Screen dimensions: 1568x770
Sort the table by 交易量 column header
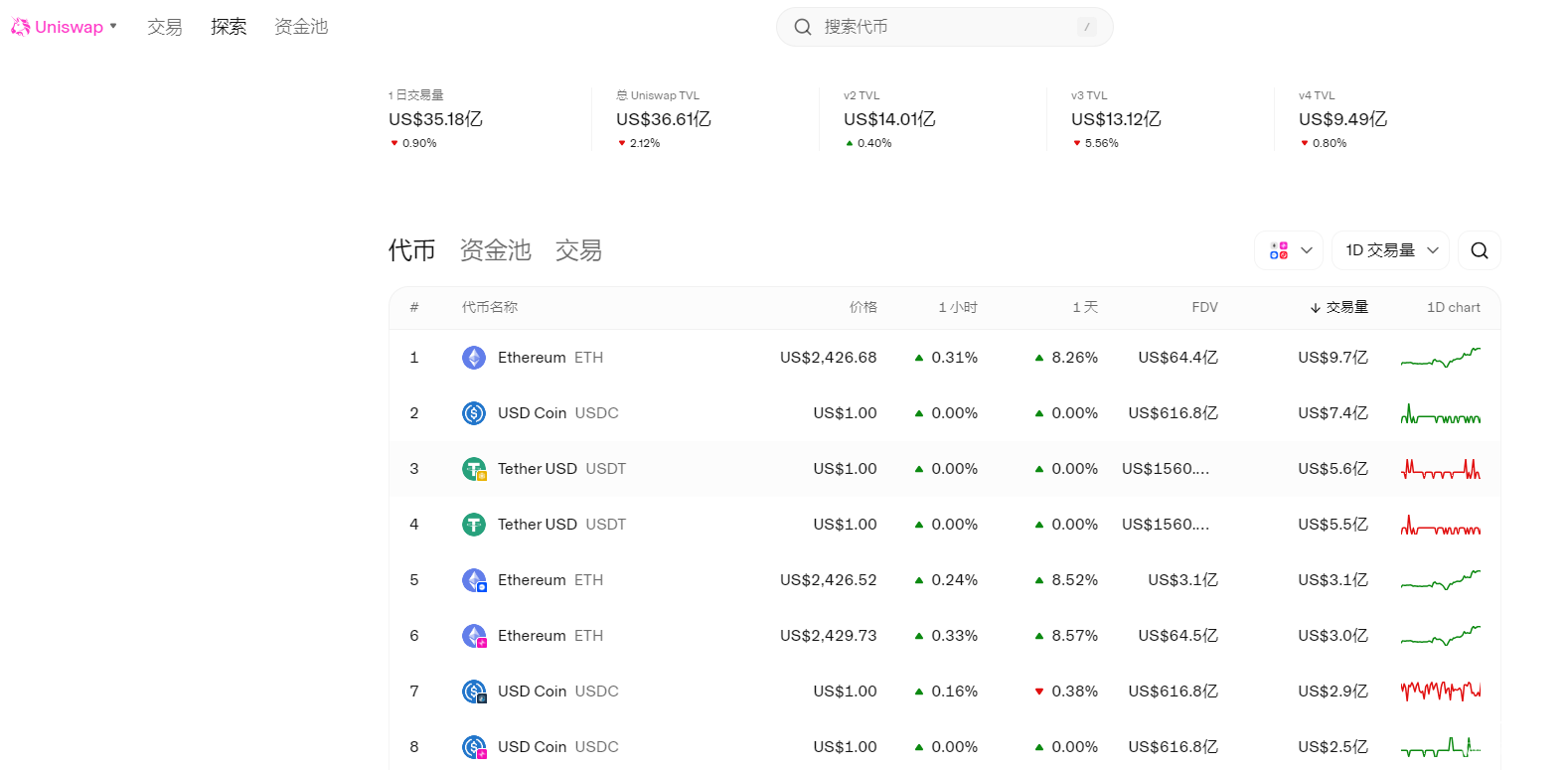[1339, 308]
